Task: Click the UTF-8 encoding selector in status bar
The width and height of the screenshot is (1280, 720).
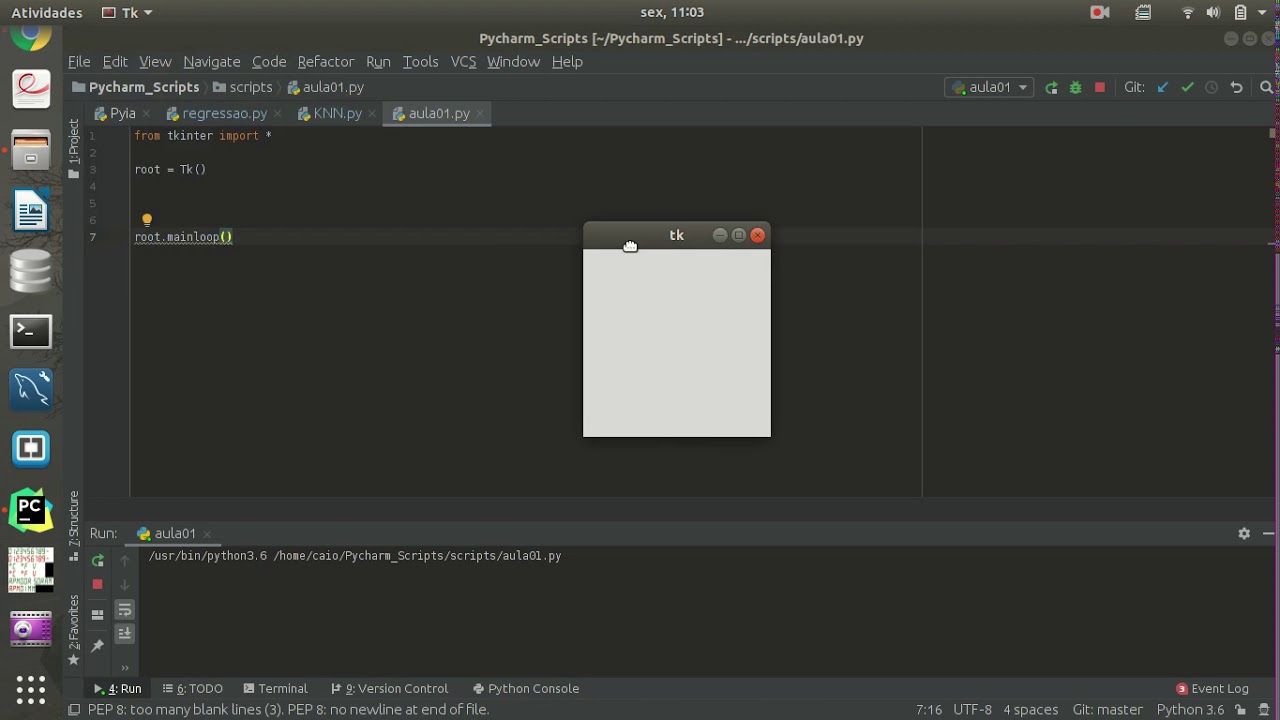Action: (x=972, y=710)
